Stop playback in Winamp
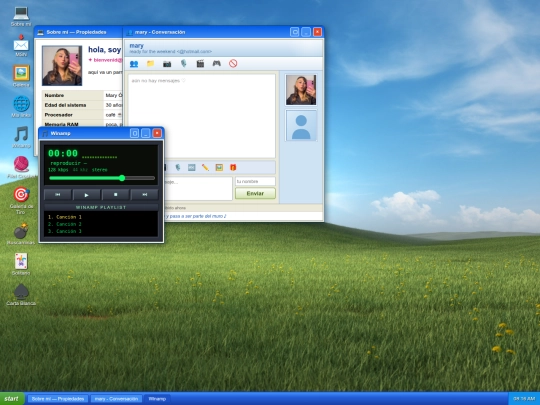The width and height of the screenshot is (540, 405). [116, 195]
